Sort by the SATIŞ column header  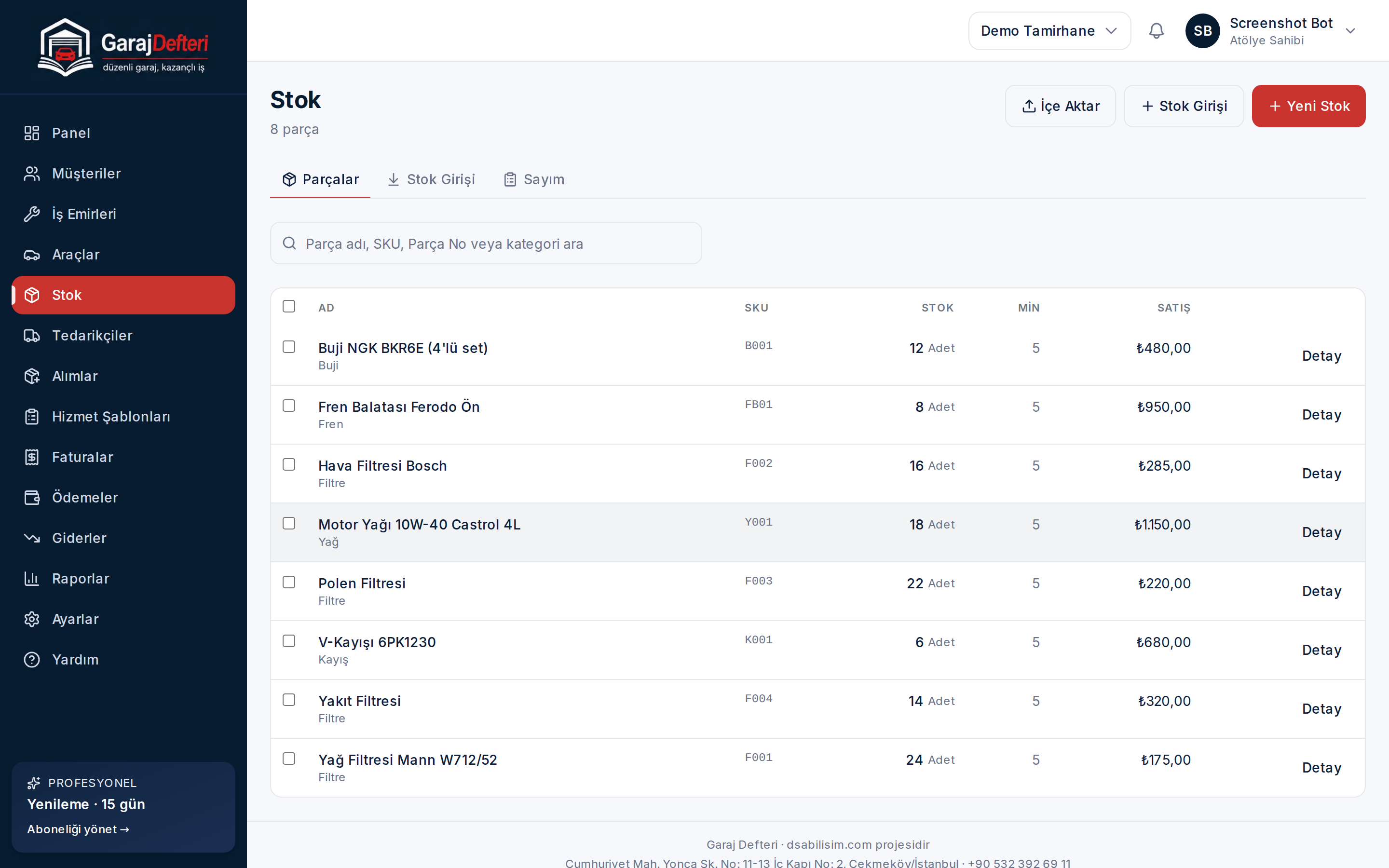pyautogui.click(x=1174, y=308)
